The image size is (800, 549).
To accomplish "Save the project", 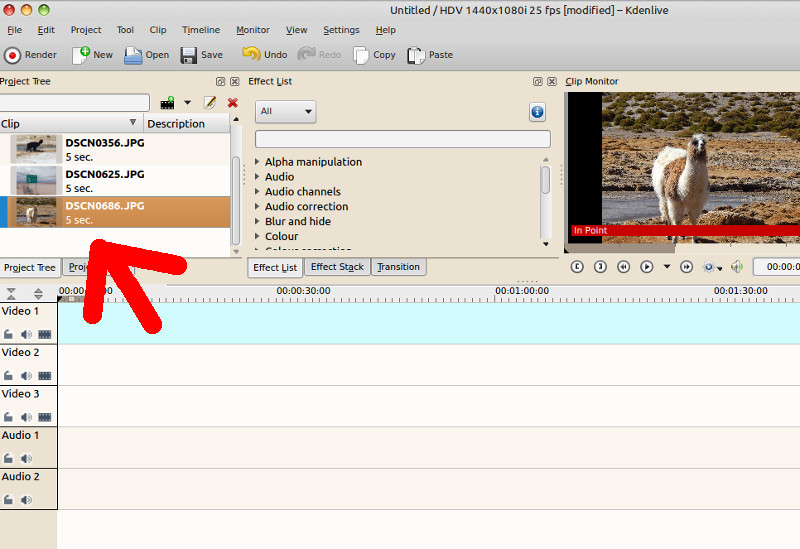I will 202,55.
